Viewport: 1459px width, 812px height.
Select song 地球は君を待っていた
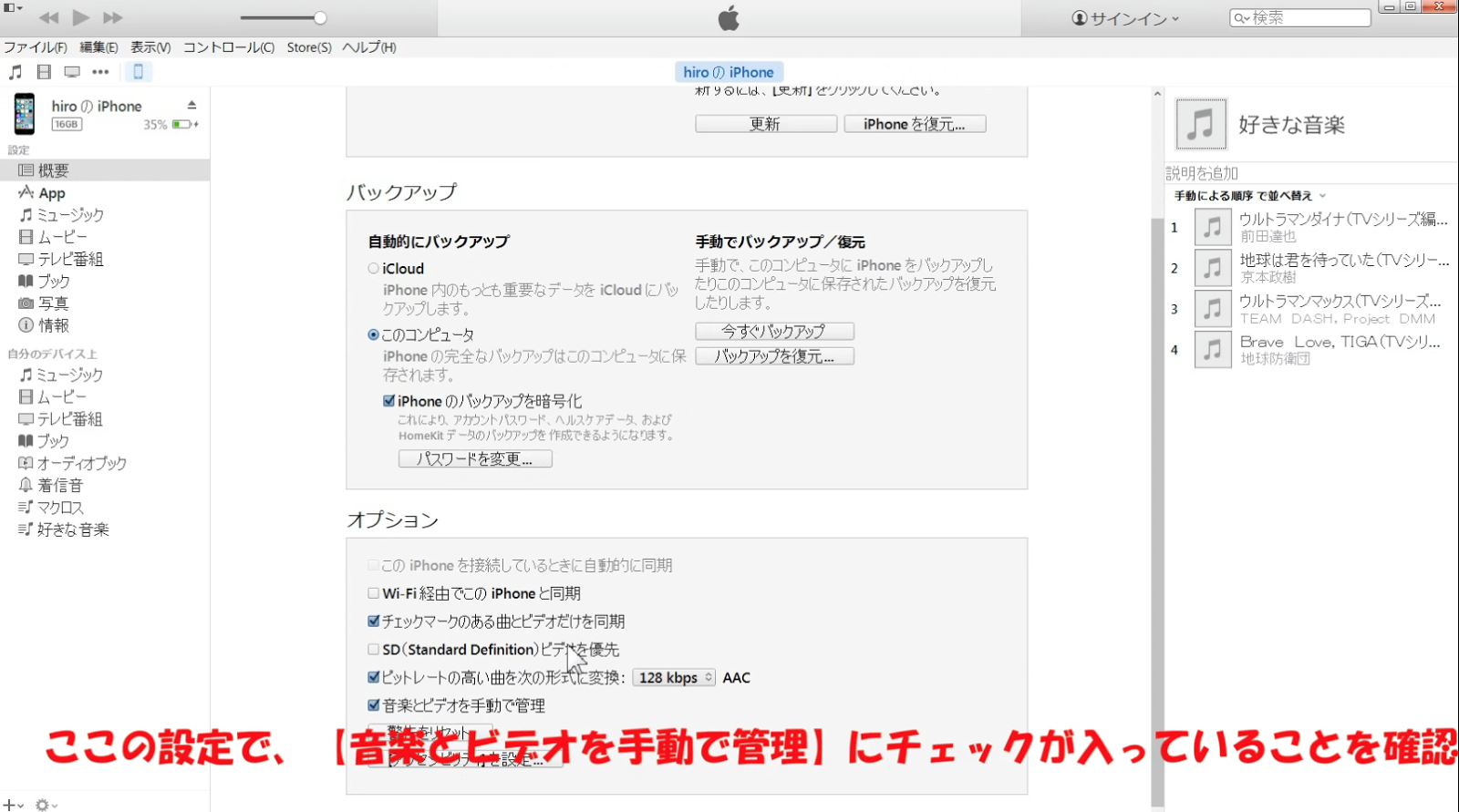[x=1312, y=268]
